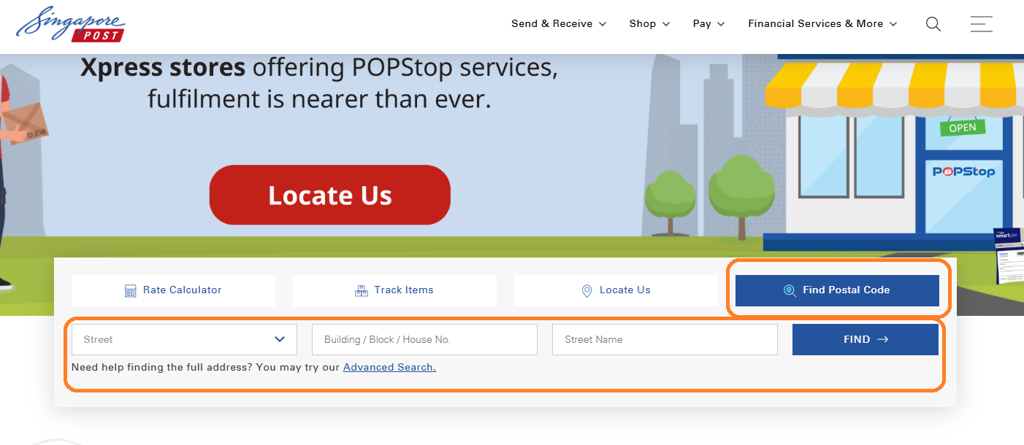Open the hamburger menu icon
This screenshot has height=445, width=1024.
pyautogui.click(x=981, y=24)
